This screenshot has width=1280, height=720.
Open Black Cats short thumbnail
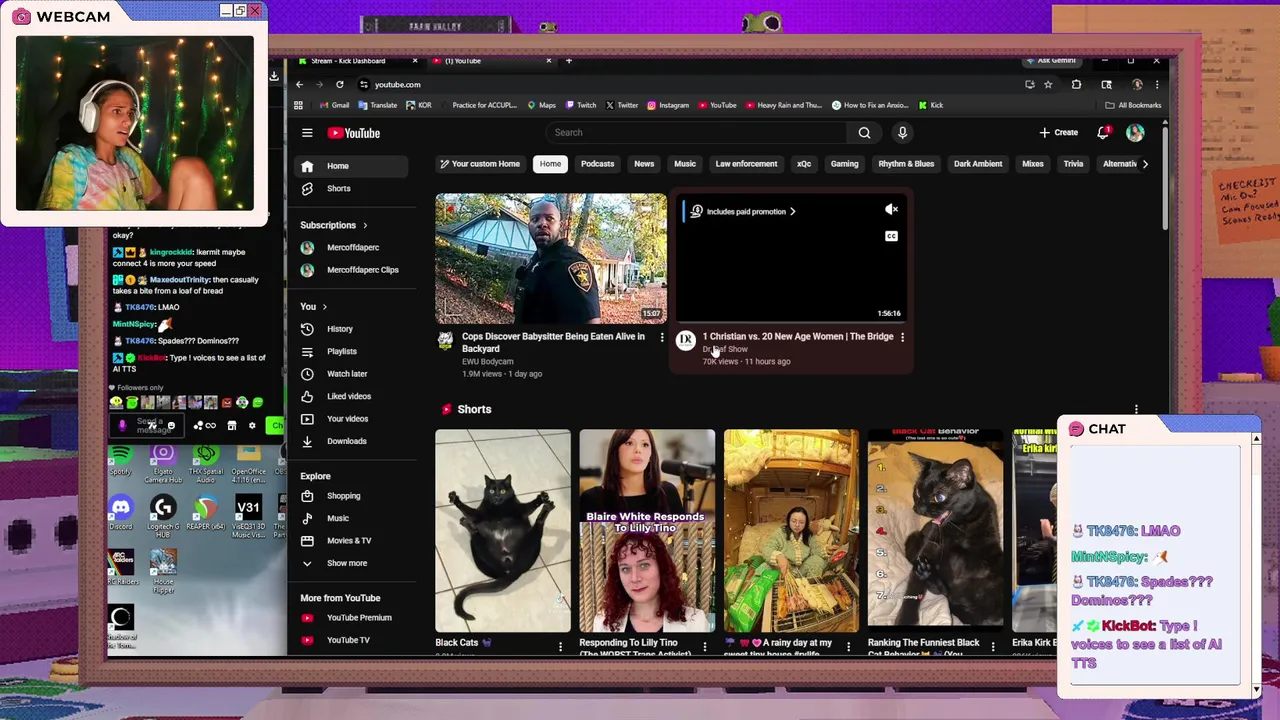(503, 530)
